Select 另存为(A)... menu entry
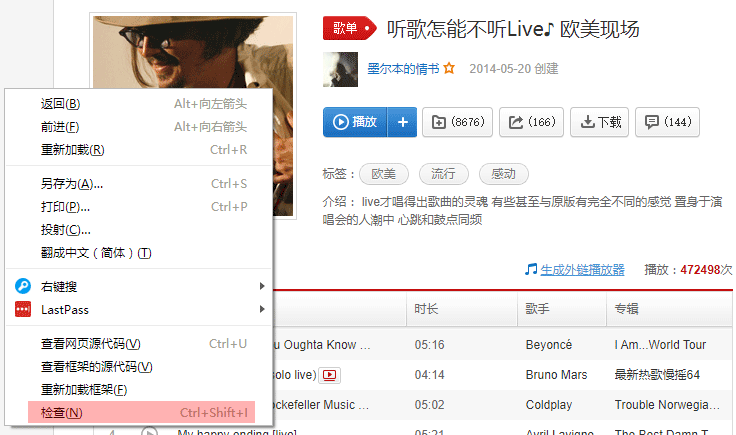This screenshot has width=736, height=435. [139, 183]
